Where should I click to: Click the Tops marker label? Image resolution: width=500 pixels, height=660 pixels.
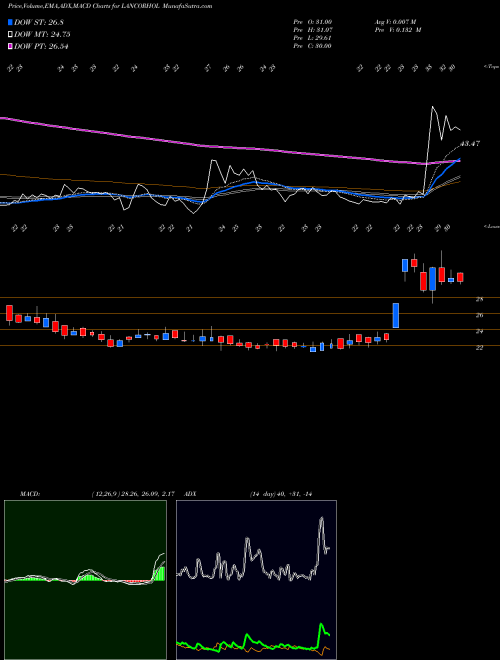coord(491,67)
